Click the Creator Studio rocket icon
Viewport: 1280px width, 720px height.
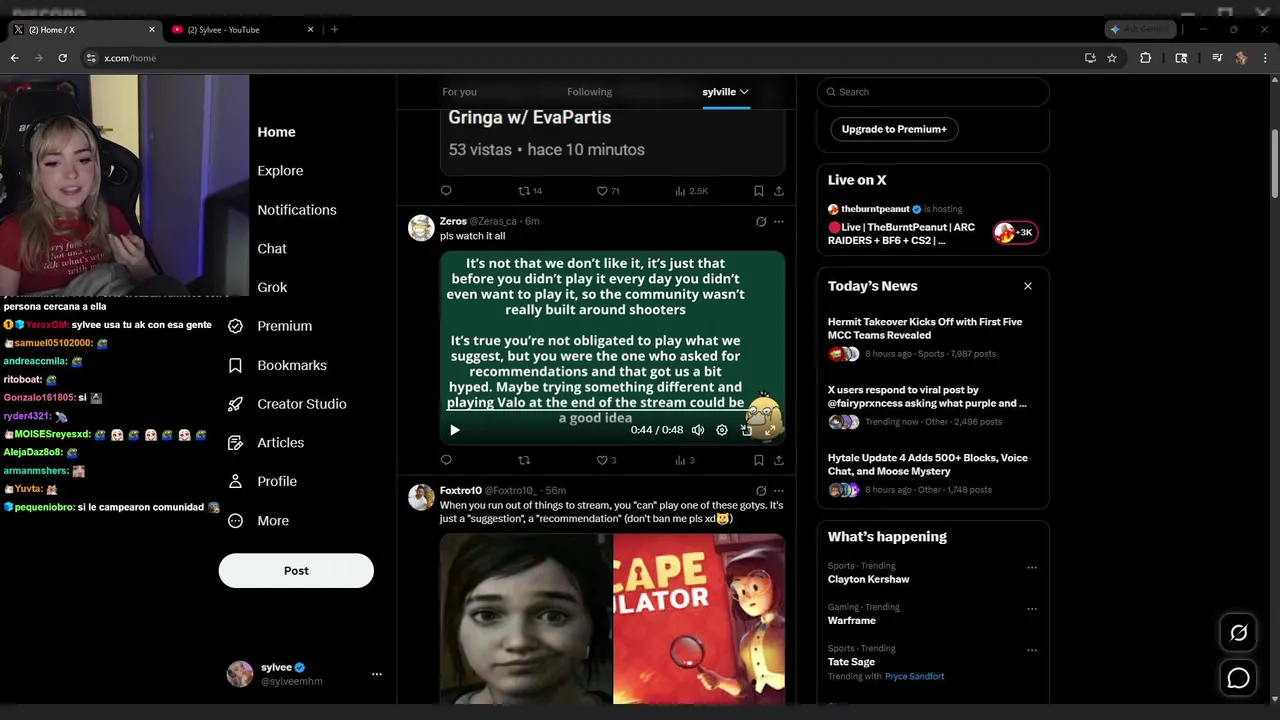pos(236,404)
